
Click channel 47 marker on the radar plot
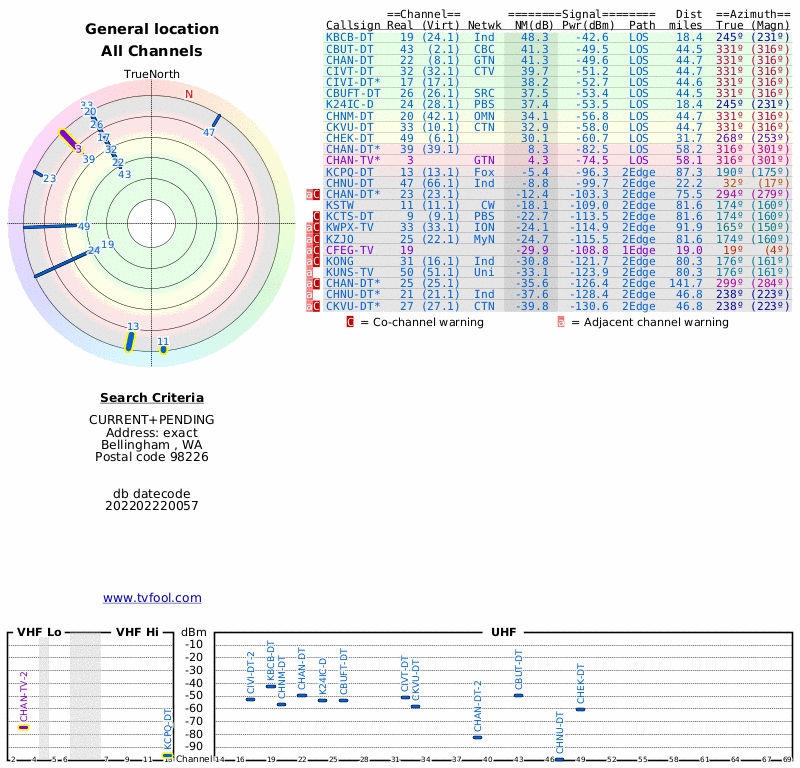[216, 121]
